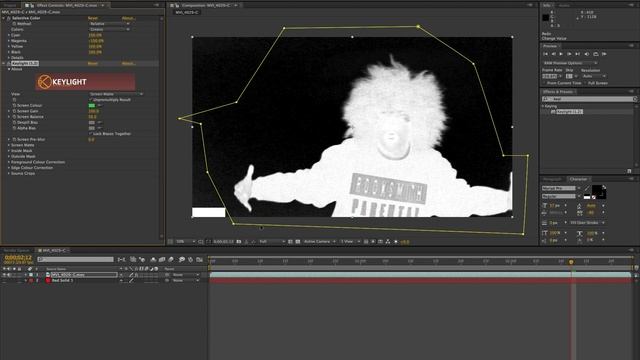Reset the Keylight effect
This screenshot has width=640, height=360.
[x=93, y=64]
